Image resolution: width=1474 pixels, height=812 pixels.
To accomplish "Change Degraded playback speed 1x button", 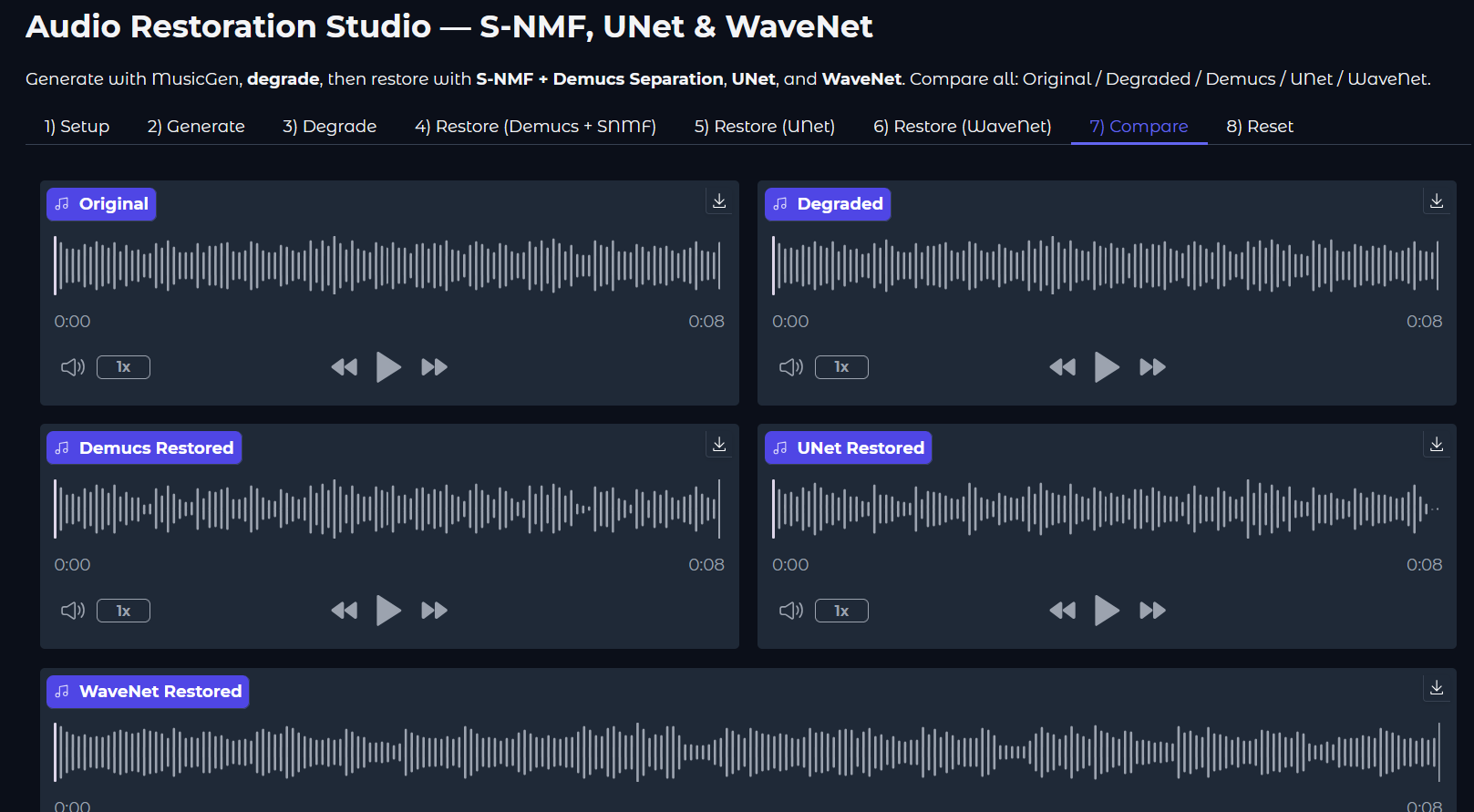I will coord(841,367).
